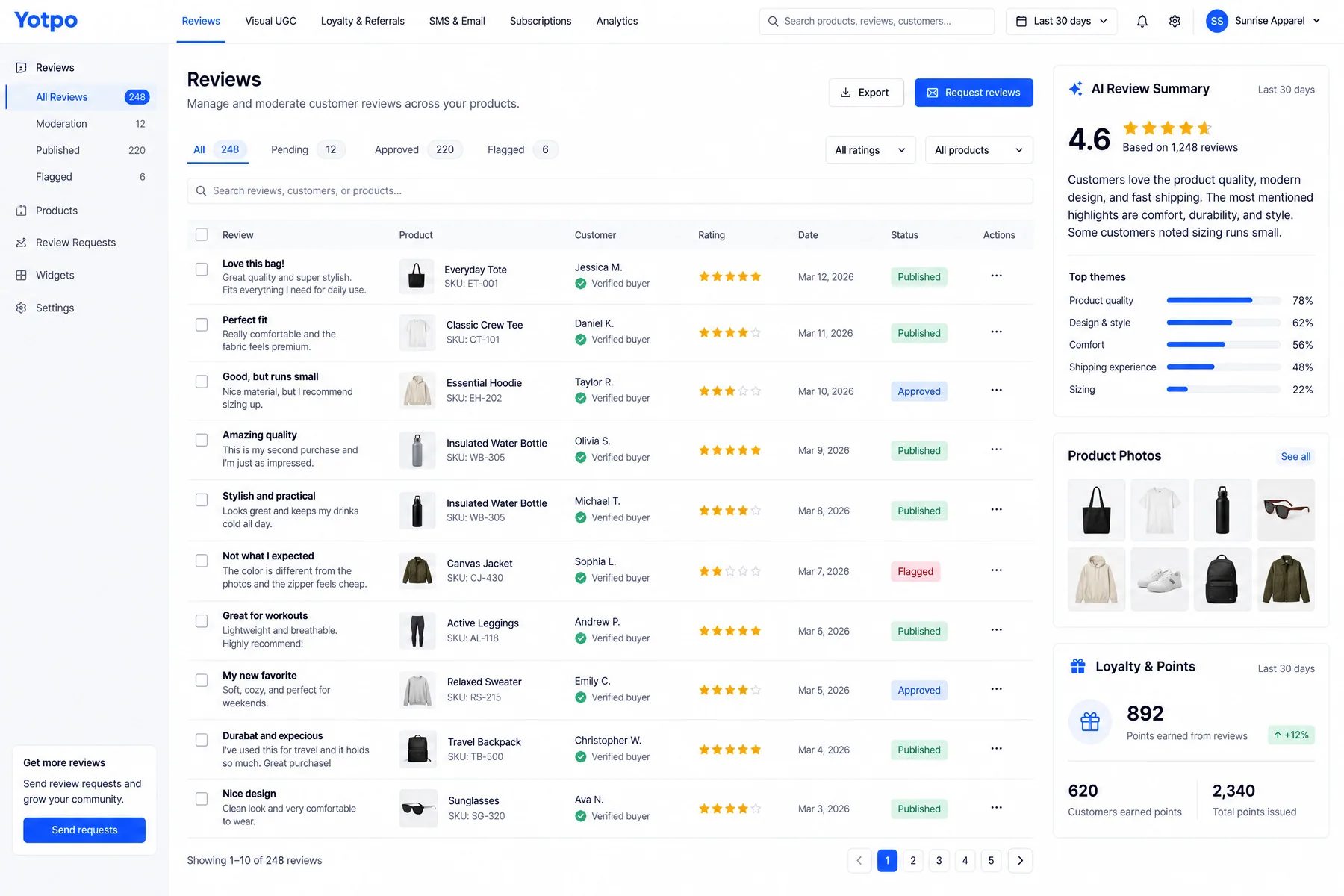
Task: Click the Send requests button
Action: tap(84, 830)
